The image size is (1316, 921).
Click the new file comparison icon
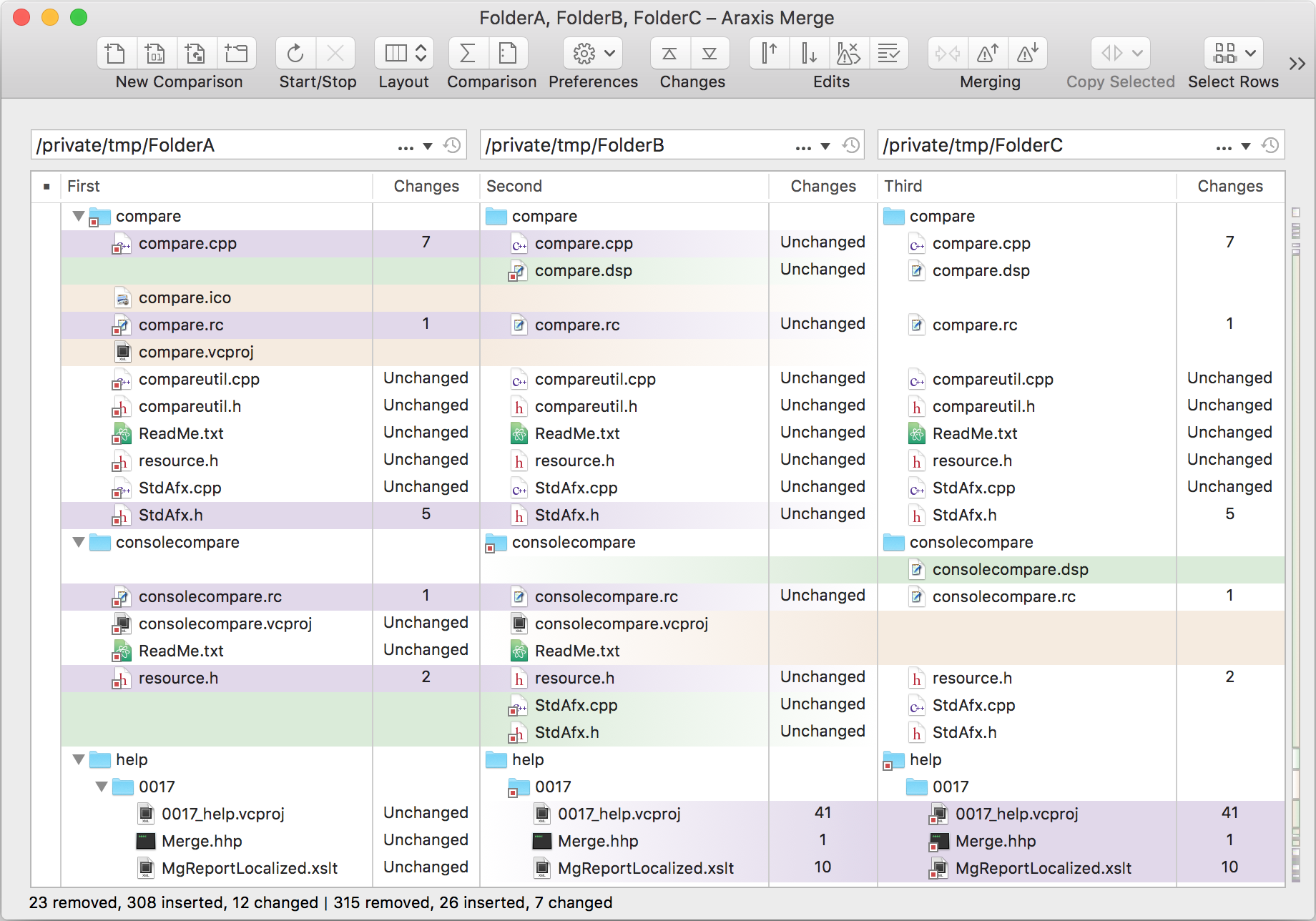pos(114,53)
